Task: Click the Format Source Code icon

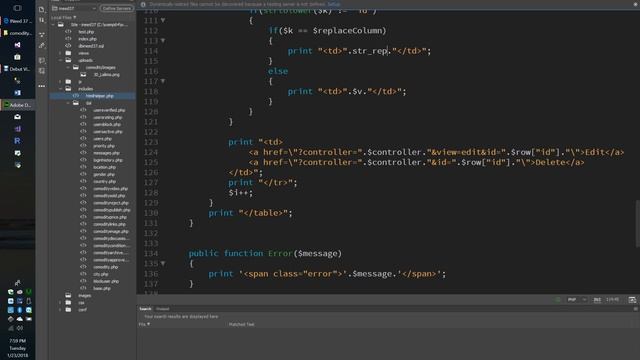Action: coord(42,46)
